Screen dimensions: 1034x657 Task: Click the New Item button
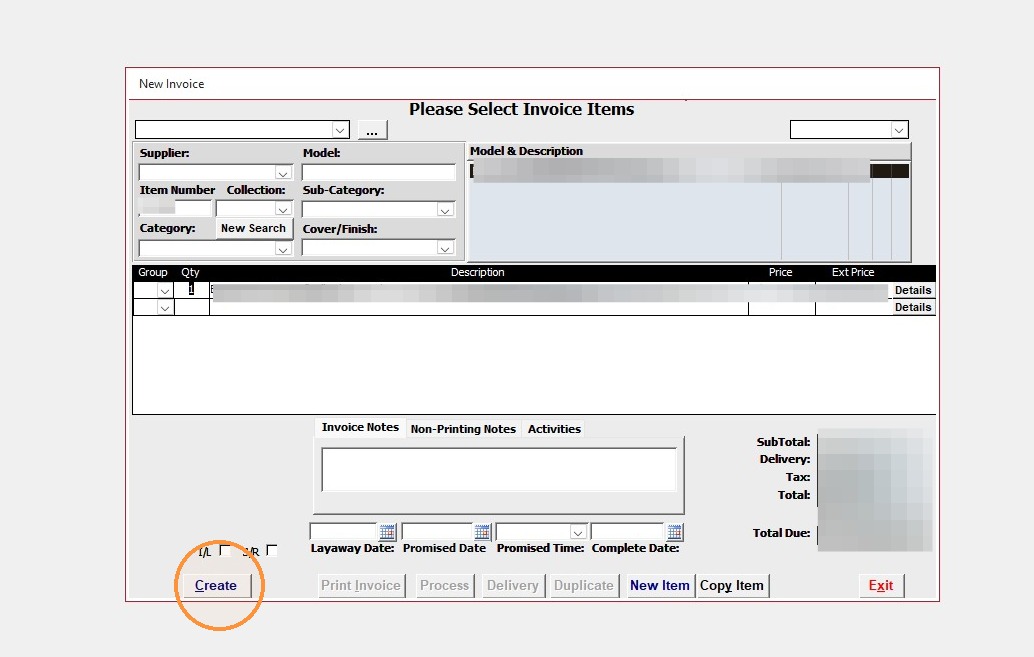coord(659,585)
